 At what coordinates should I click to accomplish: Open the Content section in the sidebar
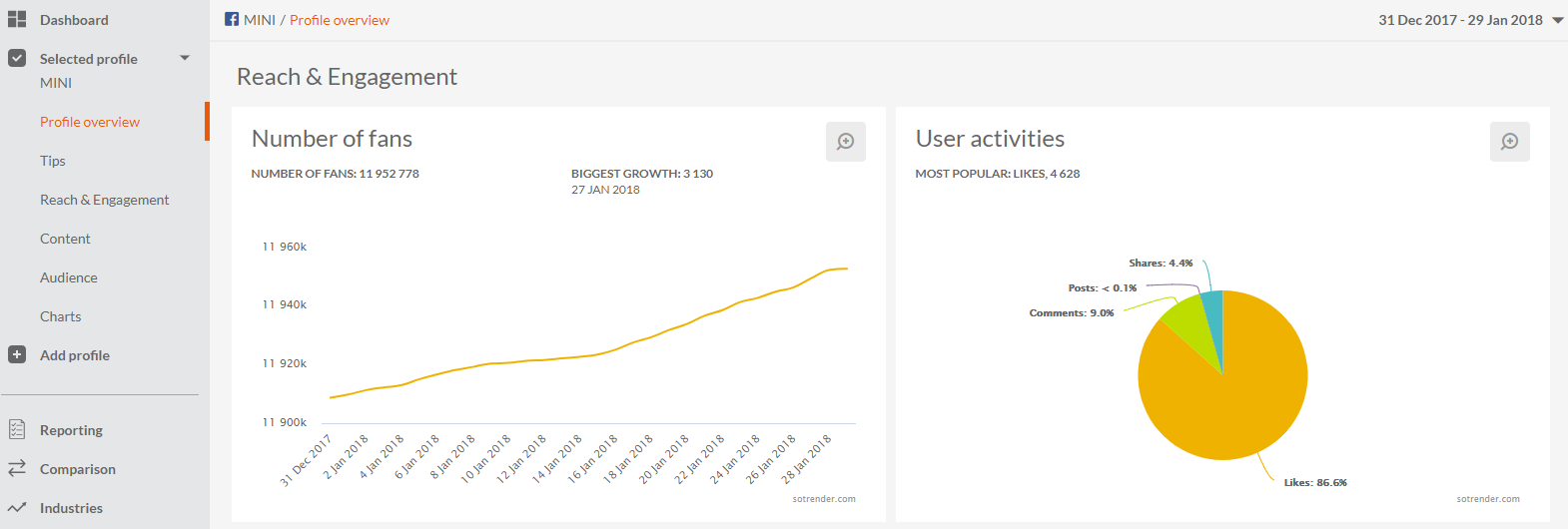(x=65, y=239)
